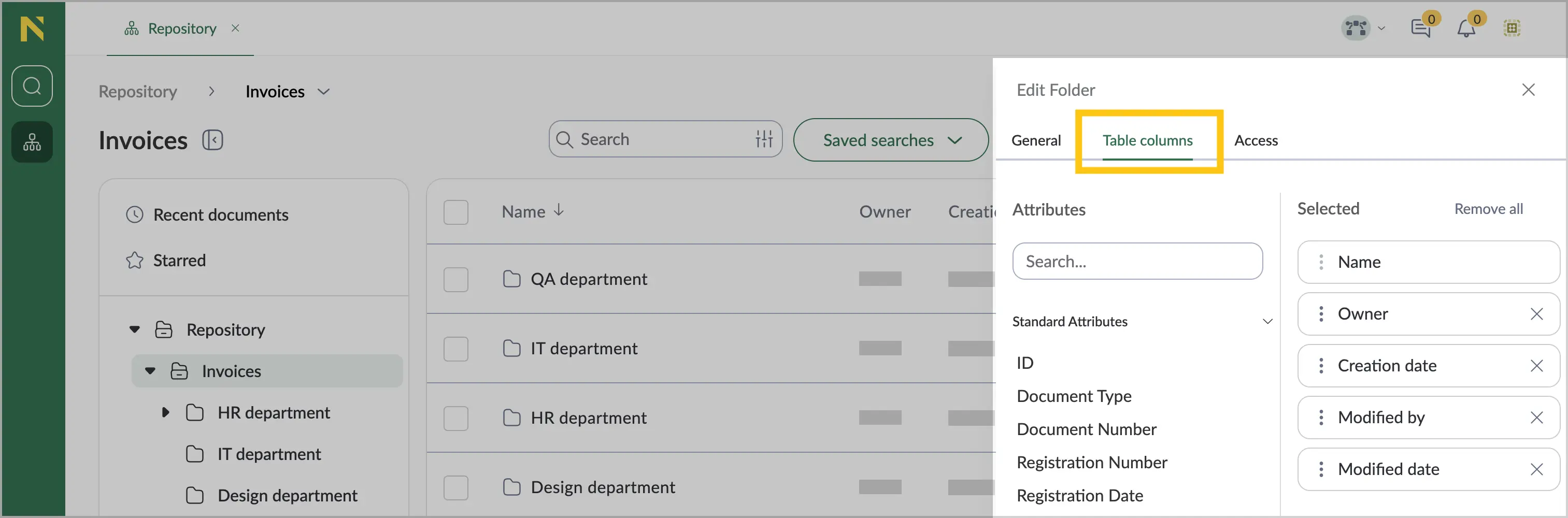The height and width of the screenshot is (518, 1568).
Task: Click the Starred star icon
Action: coord(135,261)
